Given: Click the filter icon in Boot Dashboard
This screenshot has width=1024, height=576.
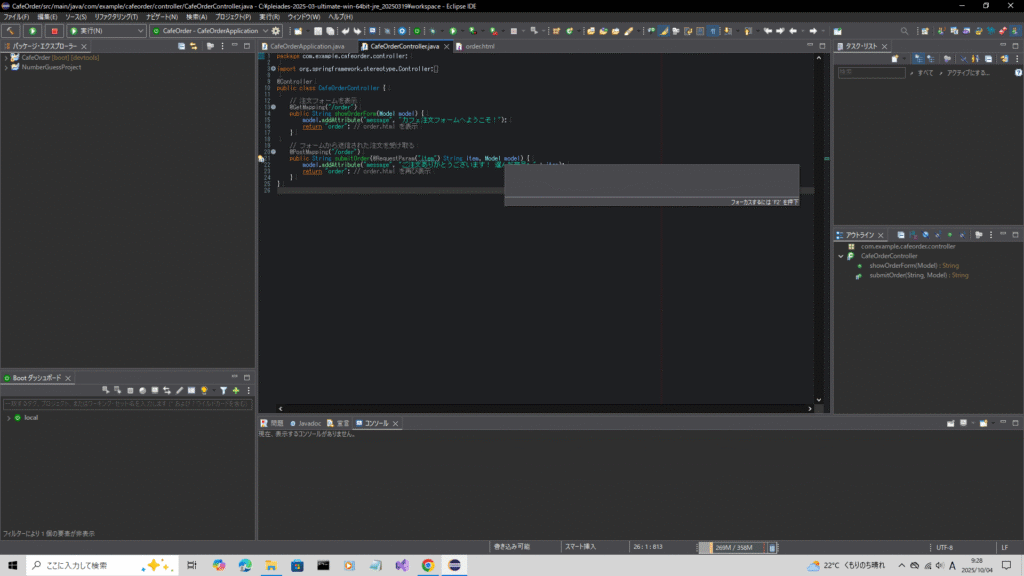Looking at the screenshot, I should [223, 389].
